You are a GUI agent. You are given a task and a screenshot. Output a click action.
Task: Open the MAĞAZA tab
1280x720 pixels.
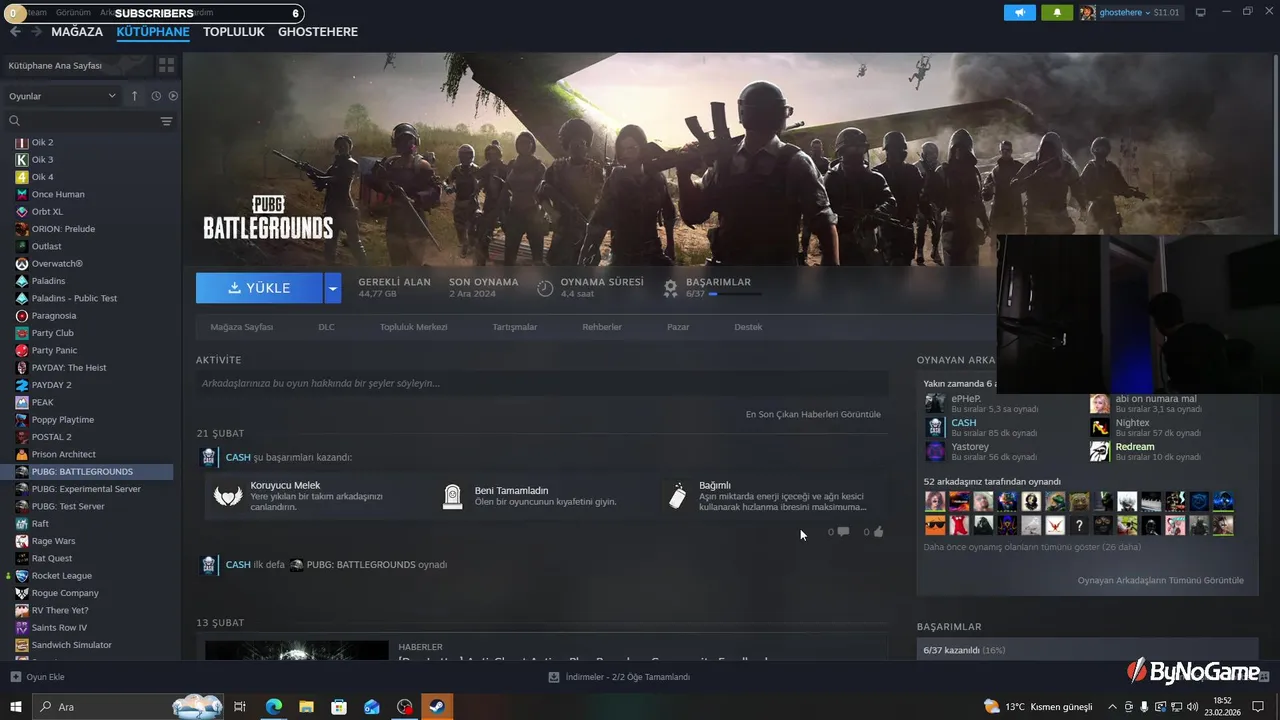77,32
